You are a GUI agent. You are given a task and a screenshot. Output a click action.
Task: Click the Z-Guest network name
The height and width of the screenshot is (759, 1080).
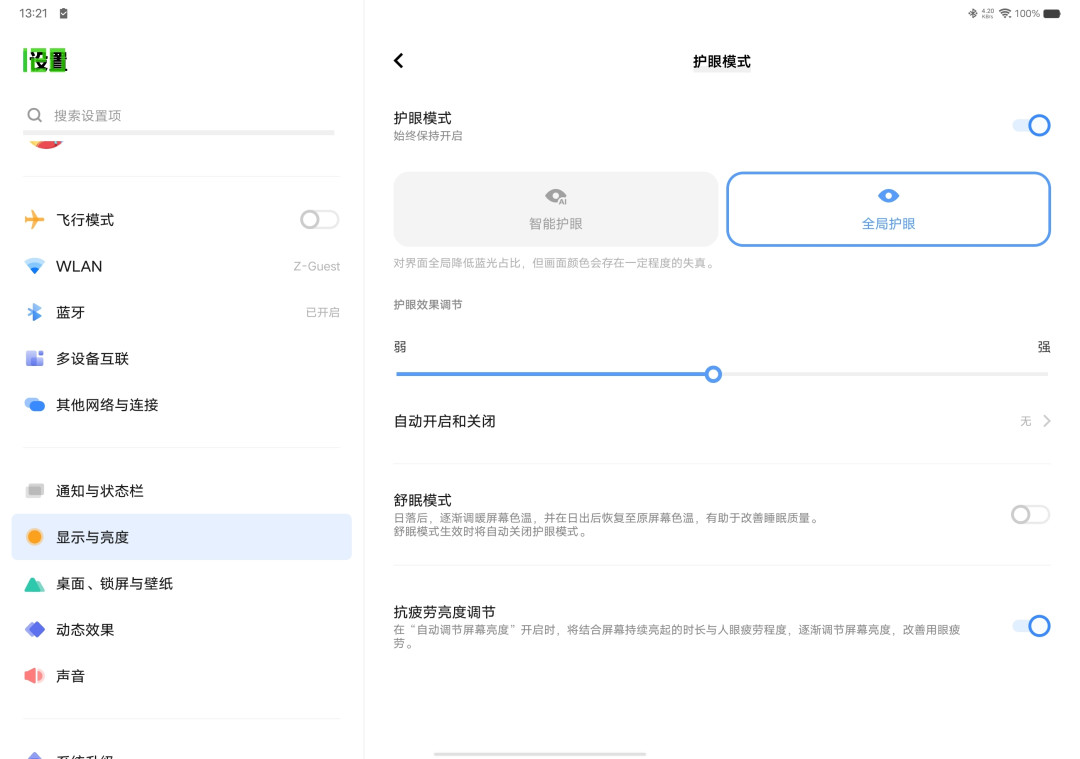(x=316, y=267)
